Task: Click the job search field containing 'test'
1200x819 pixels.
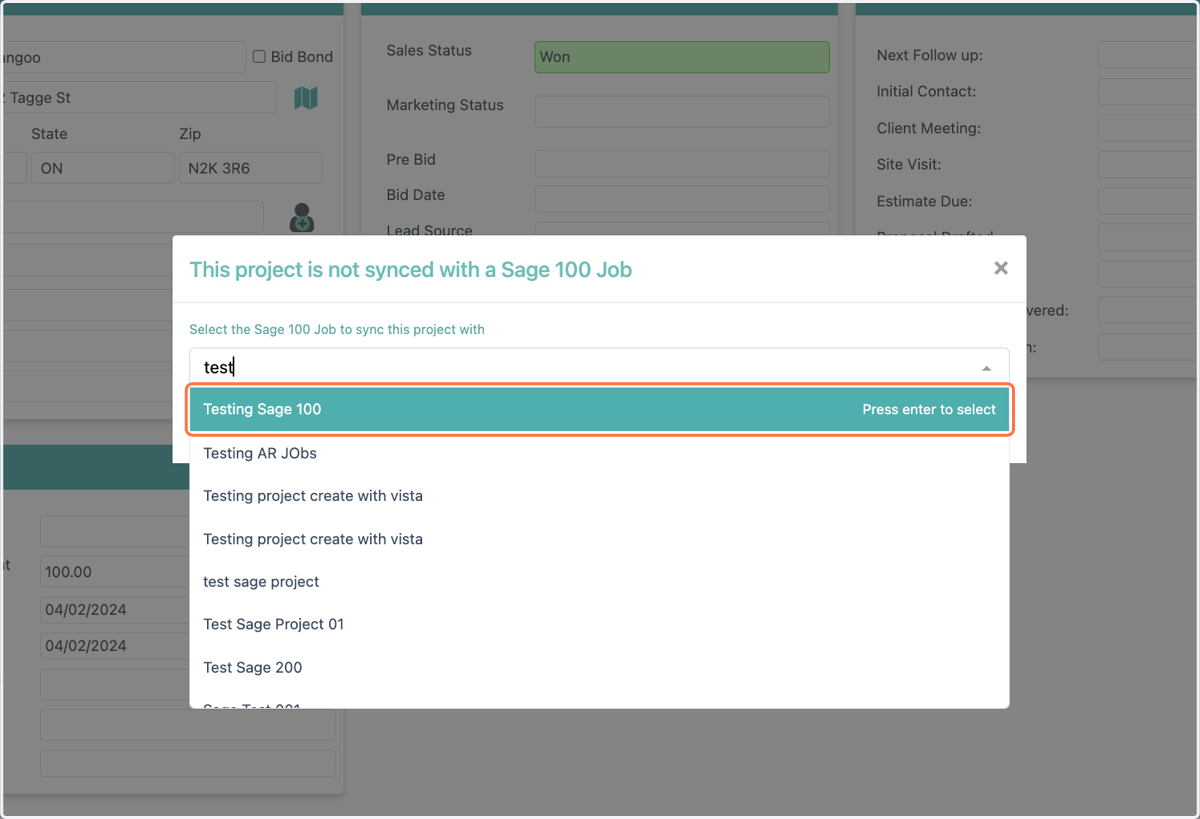Action: tap(599, 367)
